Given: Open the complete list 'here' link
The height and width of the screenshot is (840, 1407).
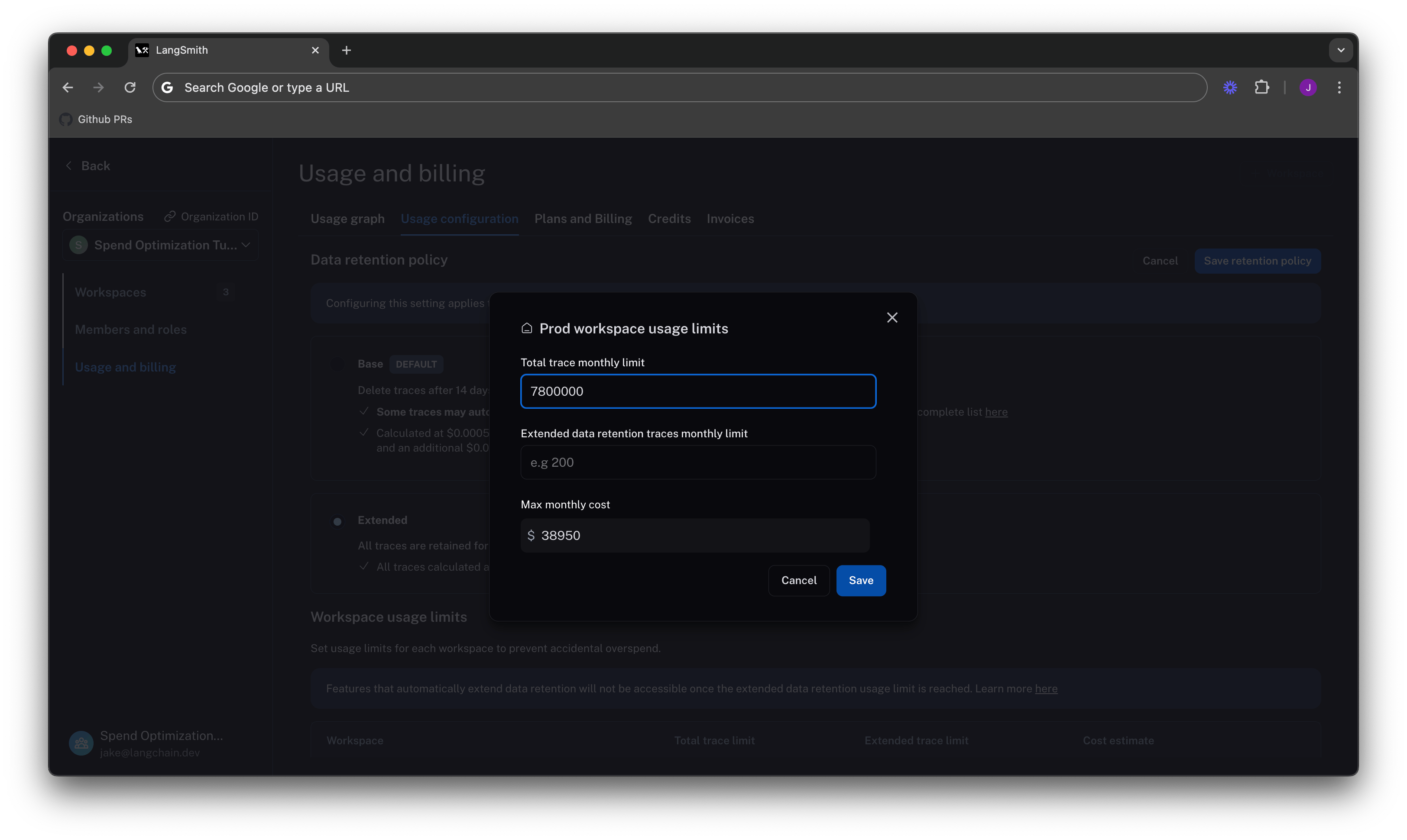Looking at the screenshot, I should point(996,412).
